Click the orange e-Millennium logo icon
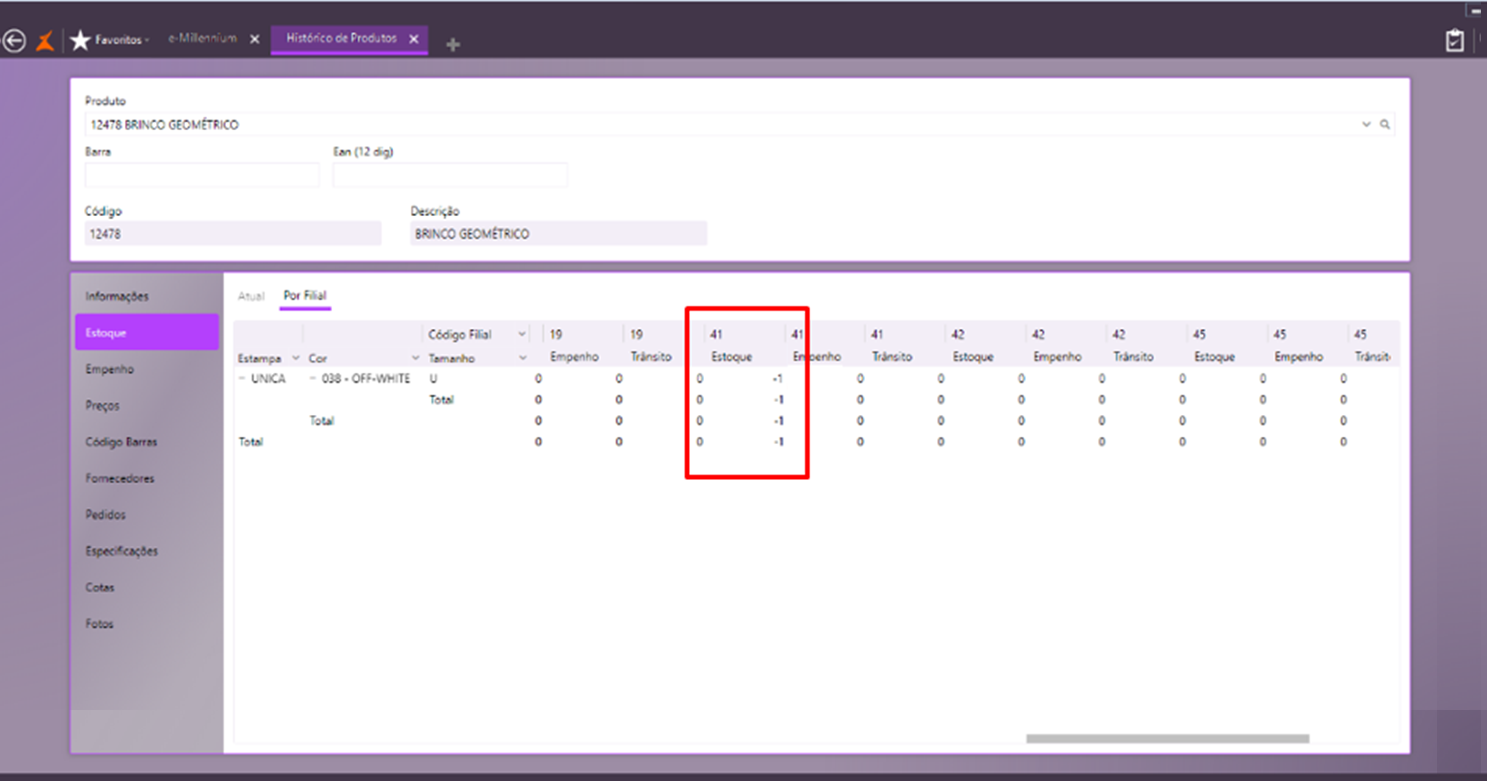This screenshot has width=1487, height=781. coord(45,41)
